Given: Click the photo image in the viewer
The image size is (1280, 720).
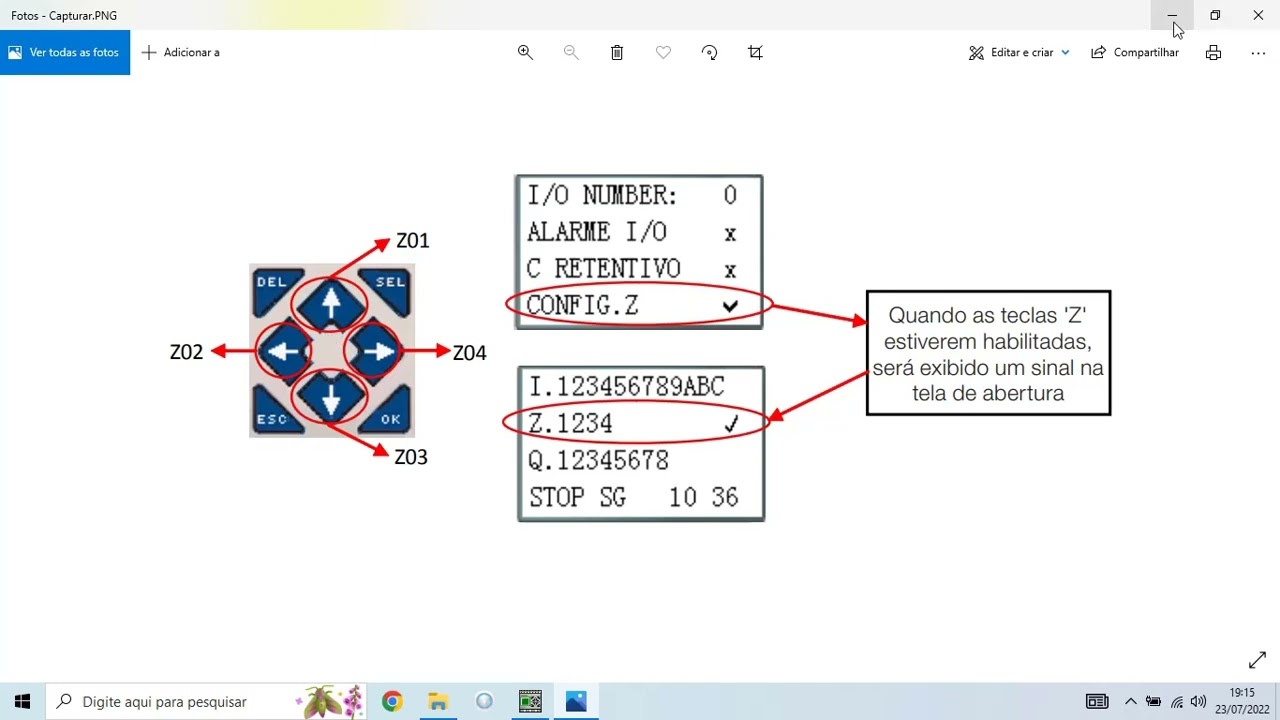Looking at the screenshot, I should pyautogui.click(x=640, y=348).
